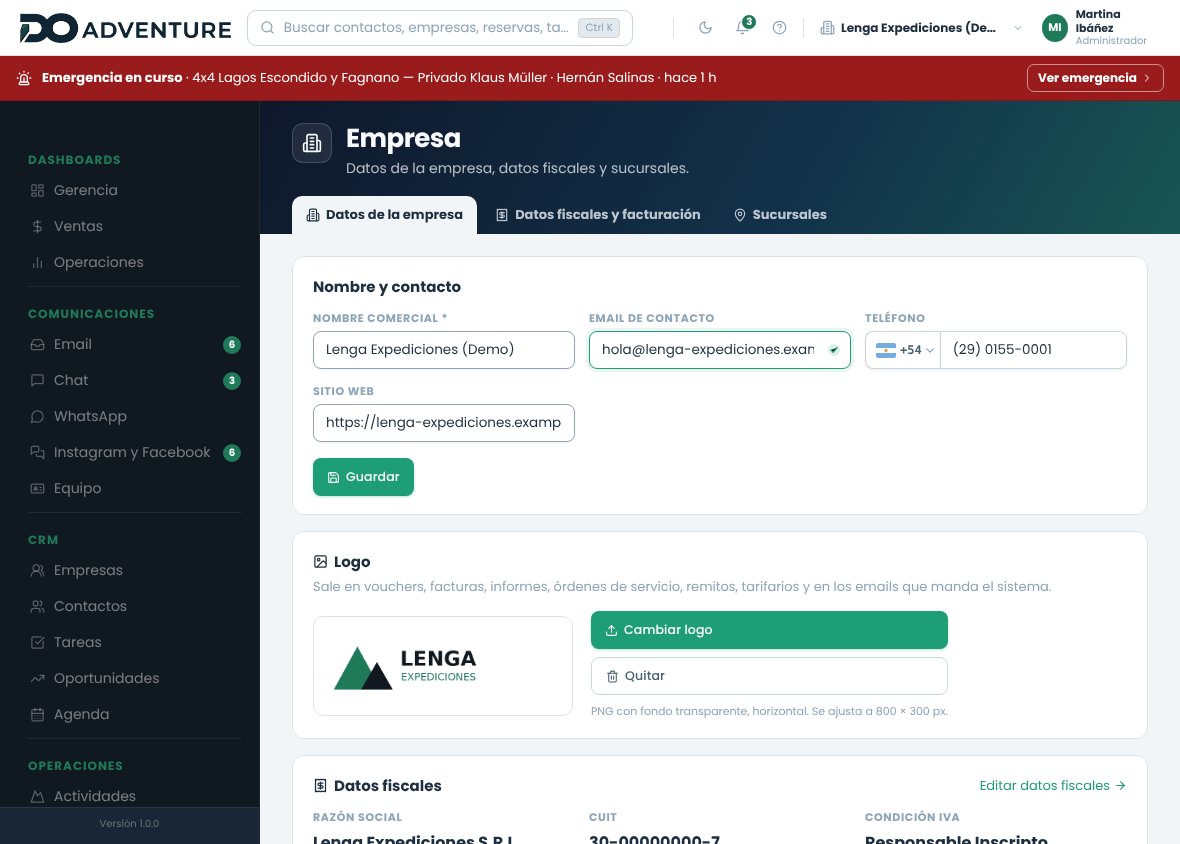Open the +54 country code dropdown
The width and height of the screenshot is (1180, 844).
pyautogui.click(x=903, y=351)
